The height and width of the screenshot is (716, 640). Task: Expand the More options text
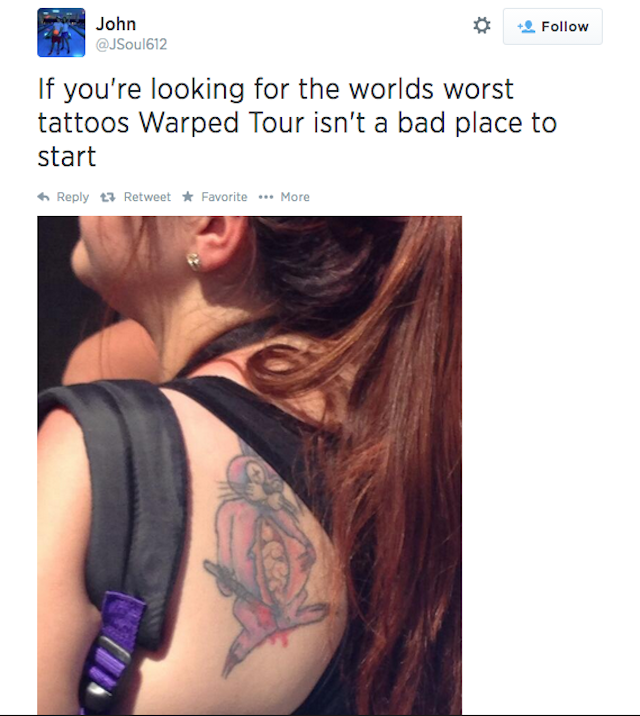click(295, 197)
